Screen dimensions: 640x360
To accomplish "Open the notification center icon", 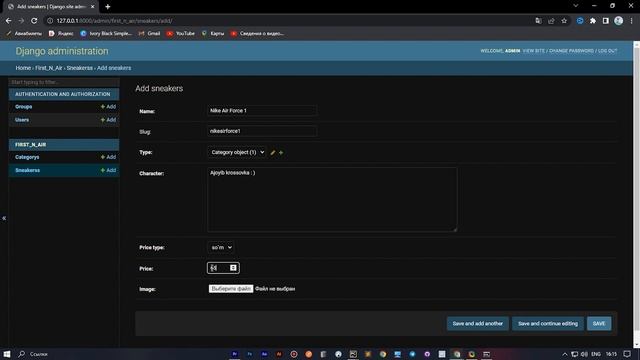I will [x=627, y=354].
